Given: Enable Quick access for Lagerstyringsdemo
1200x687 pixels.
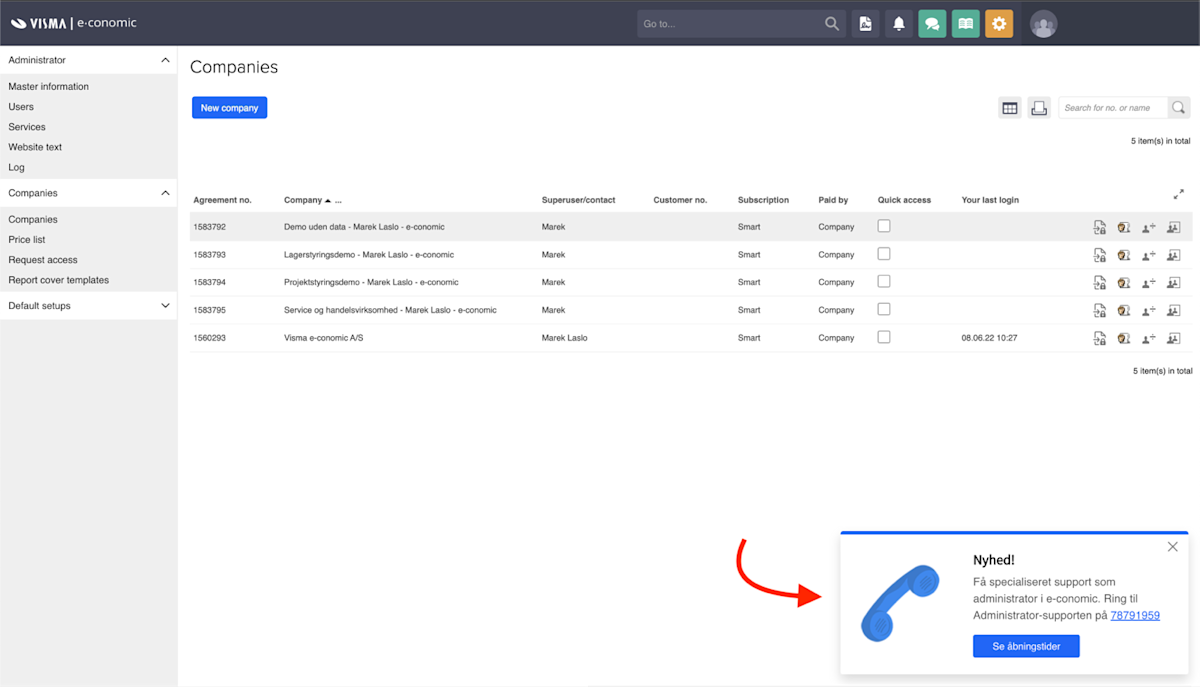Looking at the screenshot, I should [884, 254].
